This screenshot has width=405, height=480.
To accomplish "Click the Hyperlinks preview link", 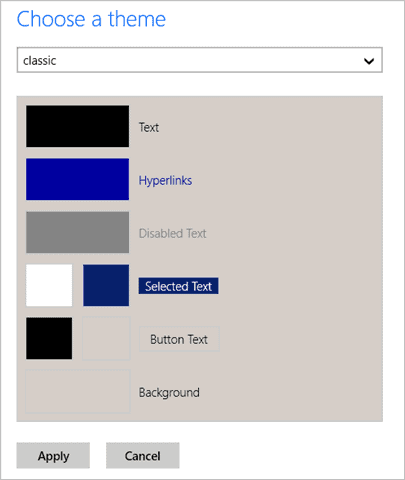I will click(x=165, y=180).
